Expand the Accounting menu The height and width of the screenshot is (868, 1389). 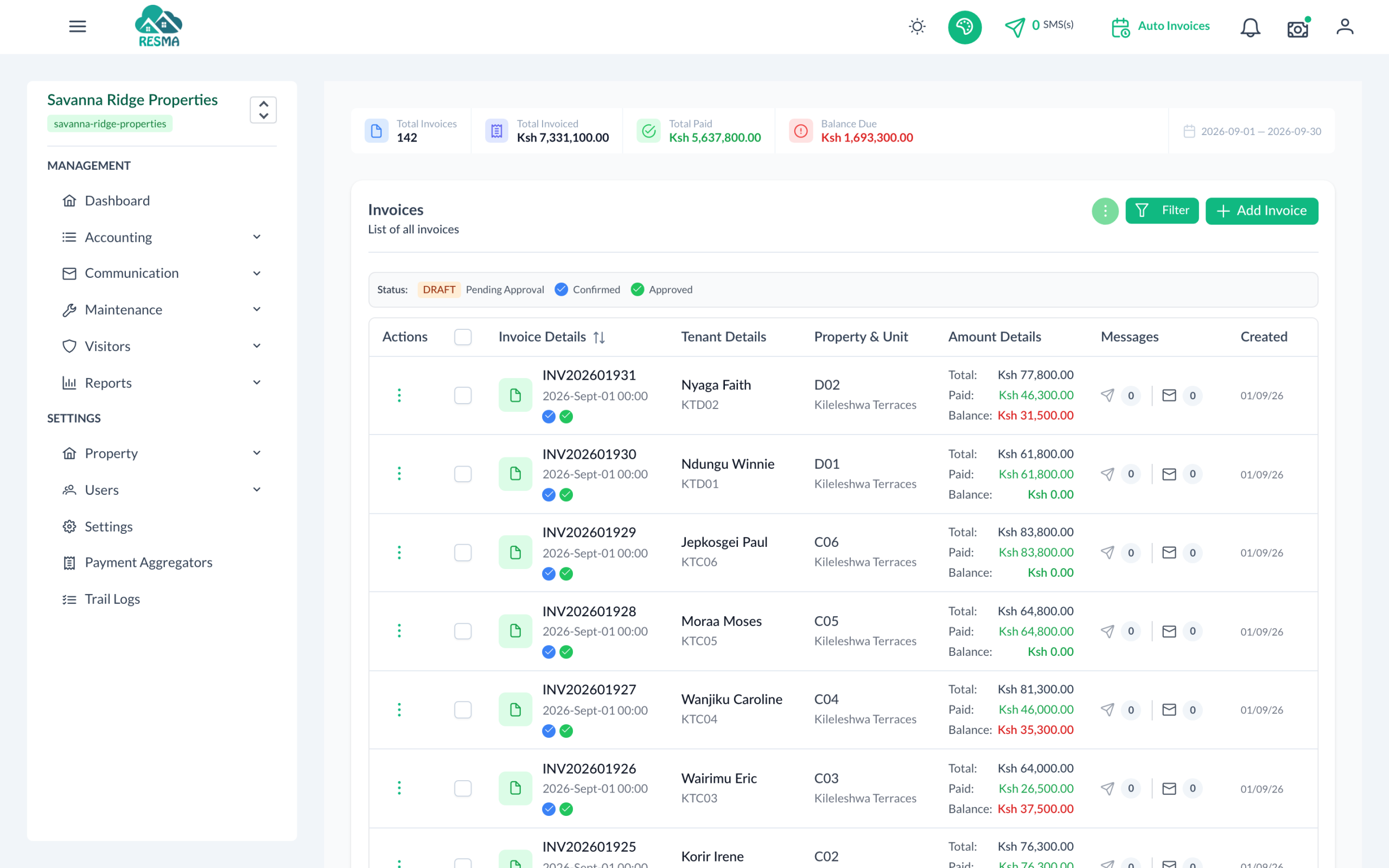tap(162, 237)
